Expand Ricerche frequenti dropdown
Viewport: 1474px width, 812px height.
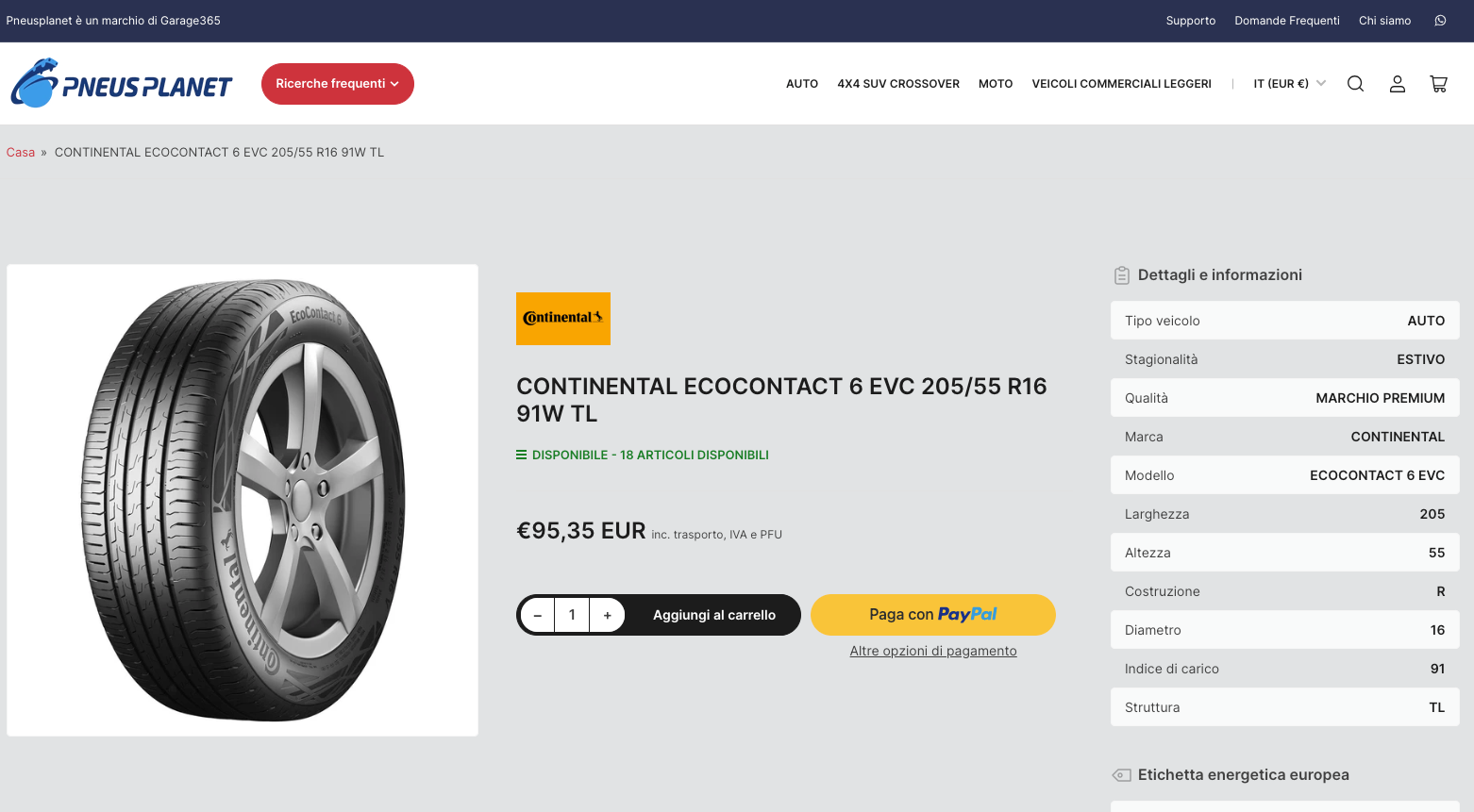338,84
